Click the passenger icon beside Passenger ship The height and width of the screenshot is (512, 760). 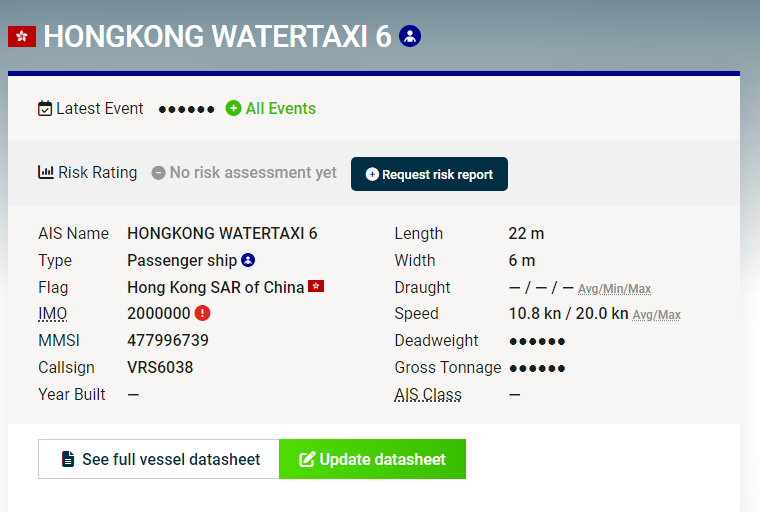click(x=248, y=260)
